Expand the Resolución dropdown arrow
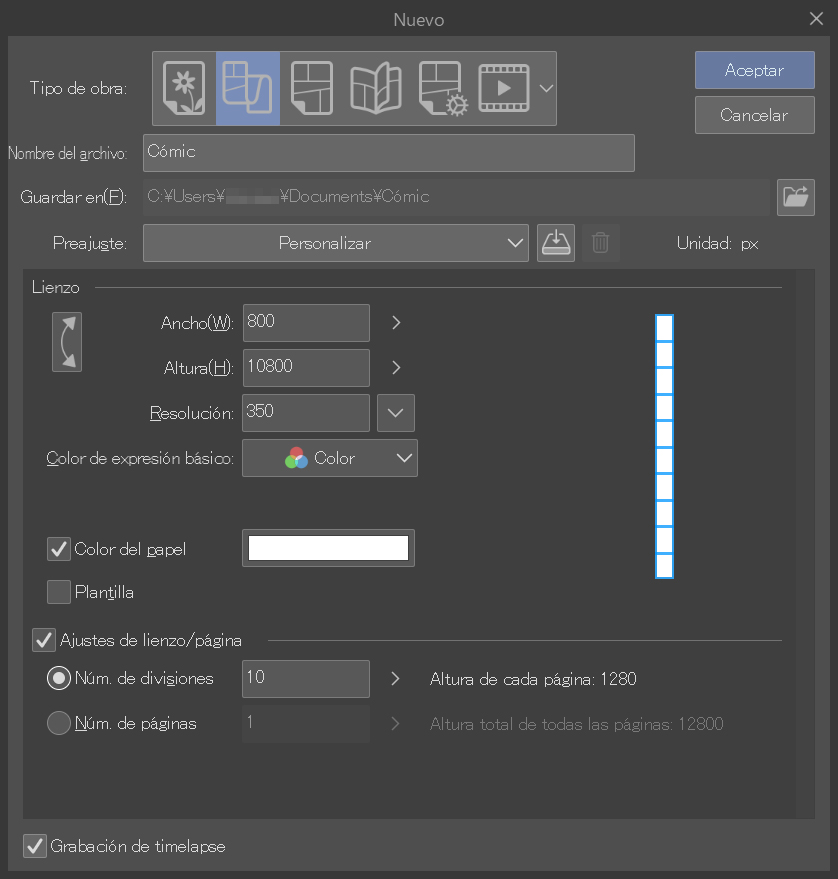Image resolution: width=838 pixels, height=879 pixels. point(396,412)
